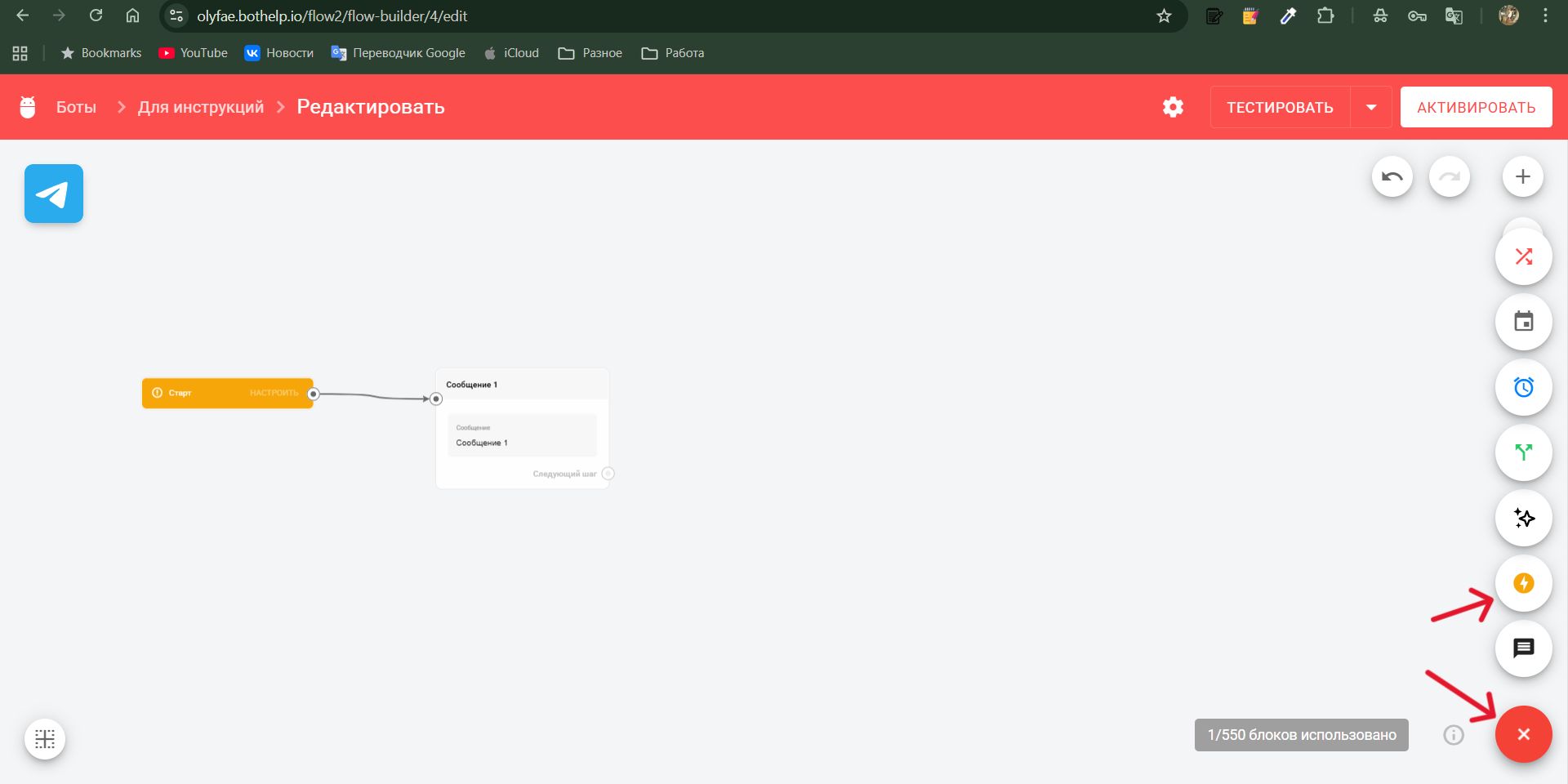Zoom in with the plus button
The height and width of the screenshot is (784, 1568).
[1523, 176]
